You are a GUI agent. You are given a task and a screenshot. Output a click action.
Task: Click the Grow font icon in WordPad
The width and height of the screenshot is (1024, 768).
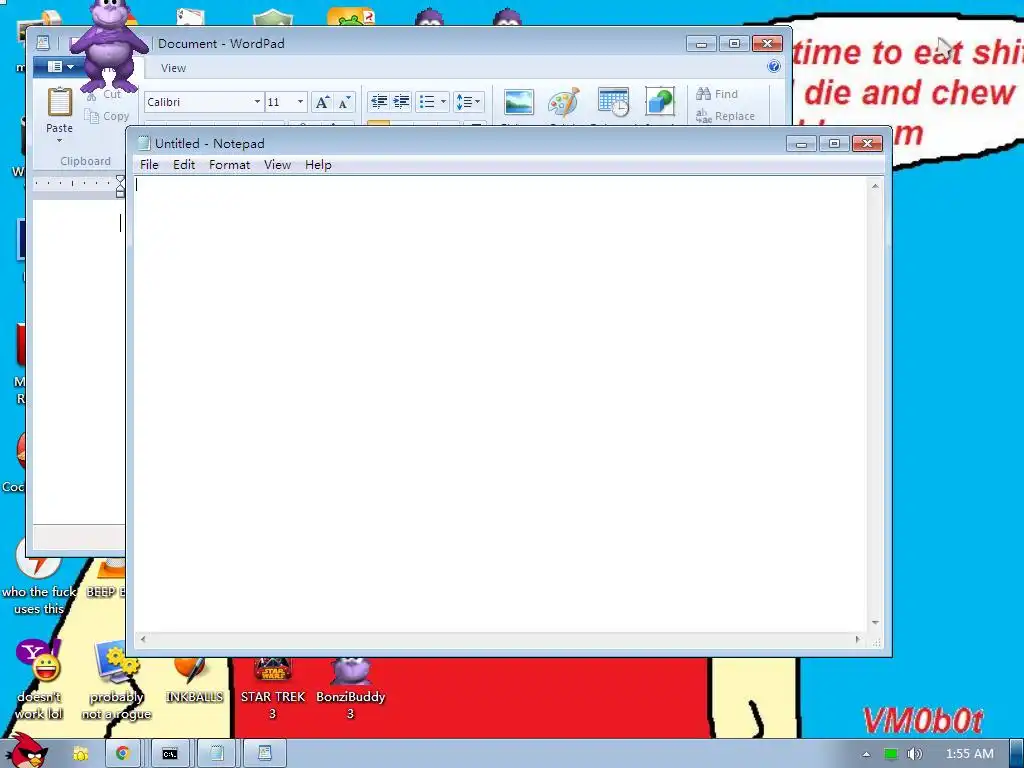point(322,102)
